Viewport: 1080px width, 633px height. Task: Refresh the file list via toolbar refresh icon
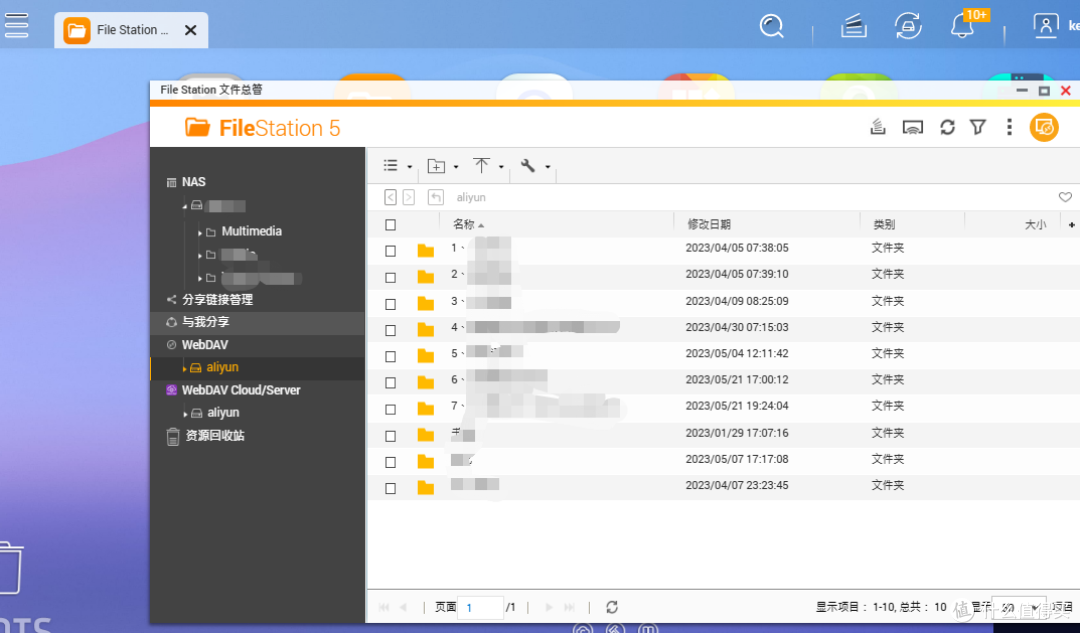[947, 127]
